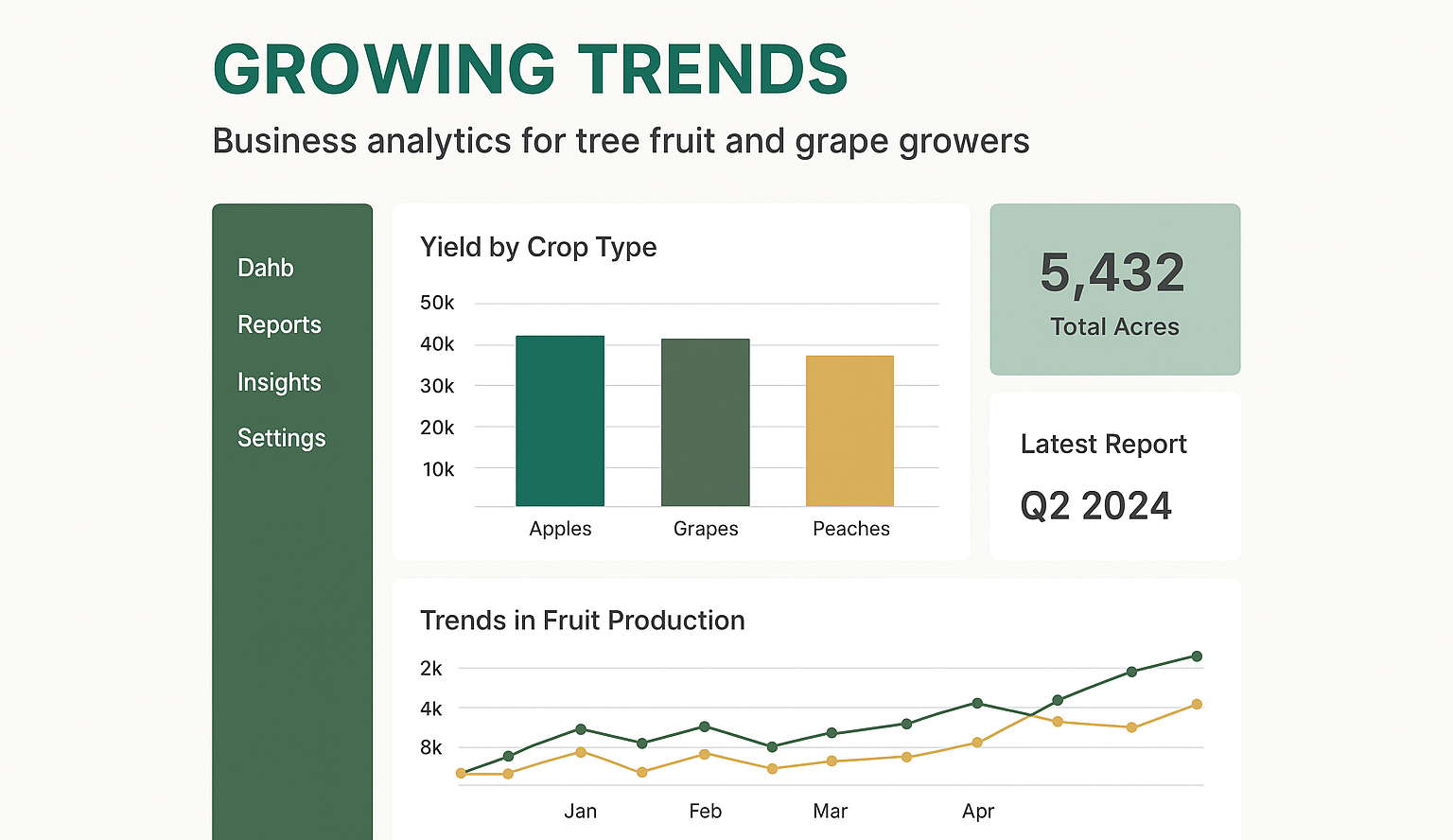Go to Reports in the sidebar
The width and height of the screenshot is (1453, 840).
pyautogui.click(x=279, y=324)
